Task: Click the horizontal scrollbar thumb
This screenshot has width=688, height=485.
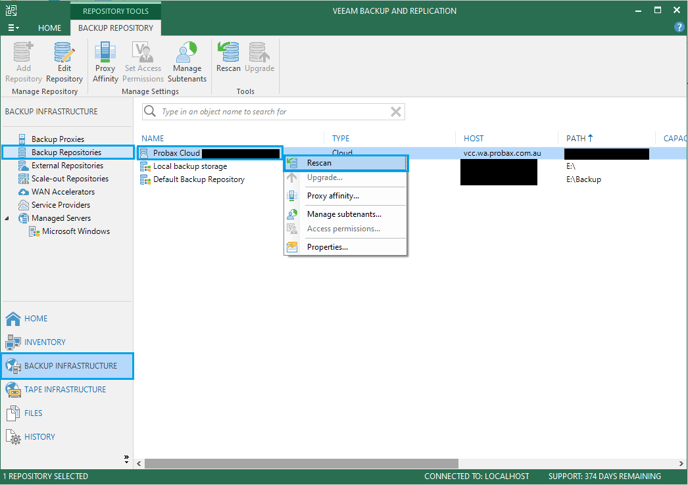Action: [x=301, y=463]
